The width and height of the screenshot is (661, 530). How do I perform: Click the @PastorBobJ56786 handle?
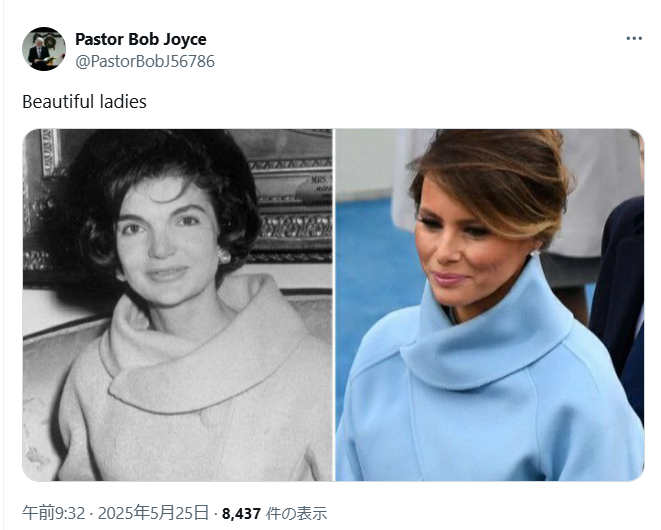click(x=145, y=62)
